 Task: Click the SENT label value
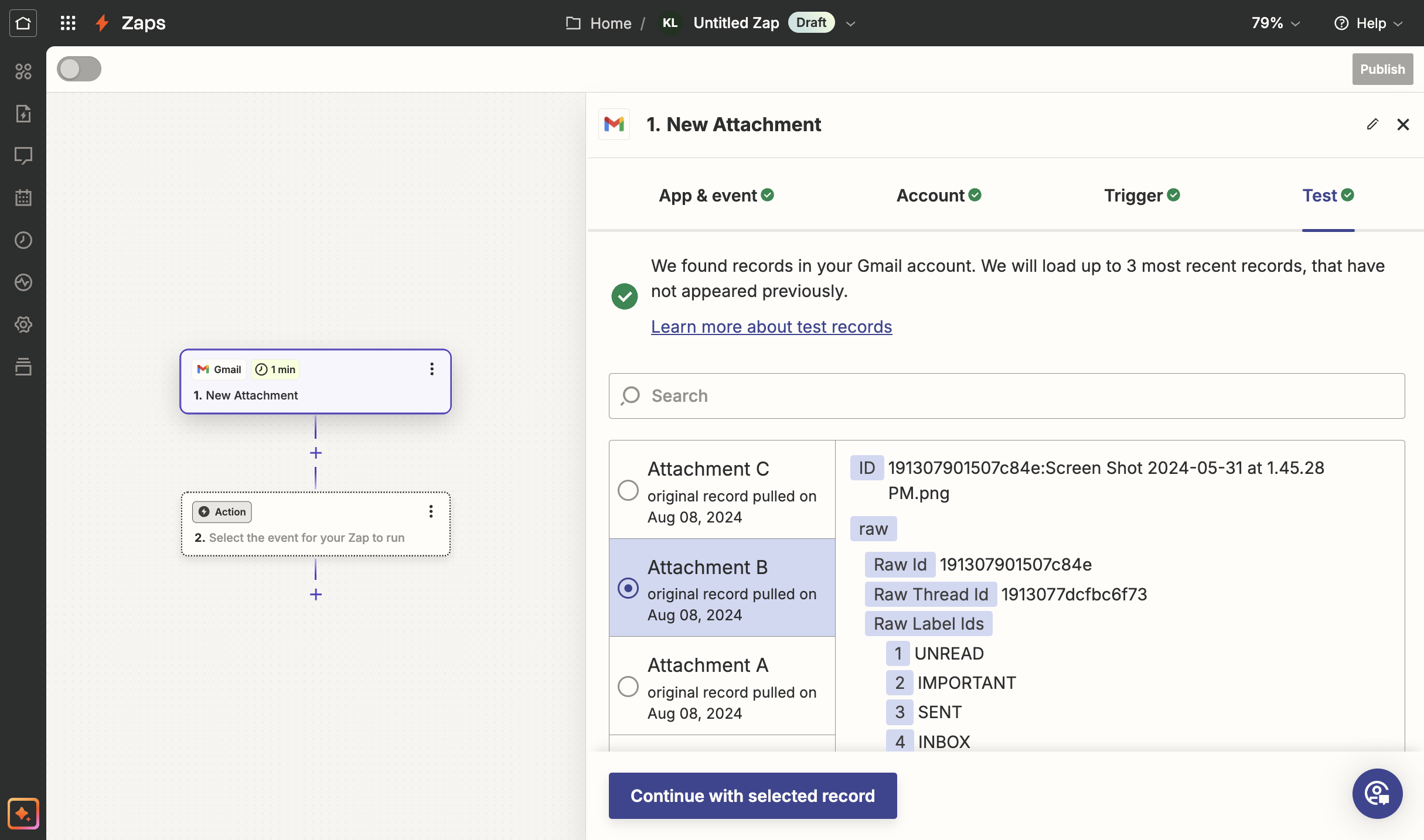pyautogui.click(x=940, y=712)
